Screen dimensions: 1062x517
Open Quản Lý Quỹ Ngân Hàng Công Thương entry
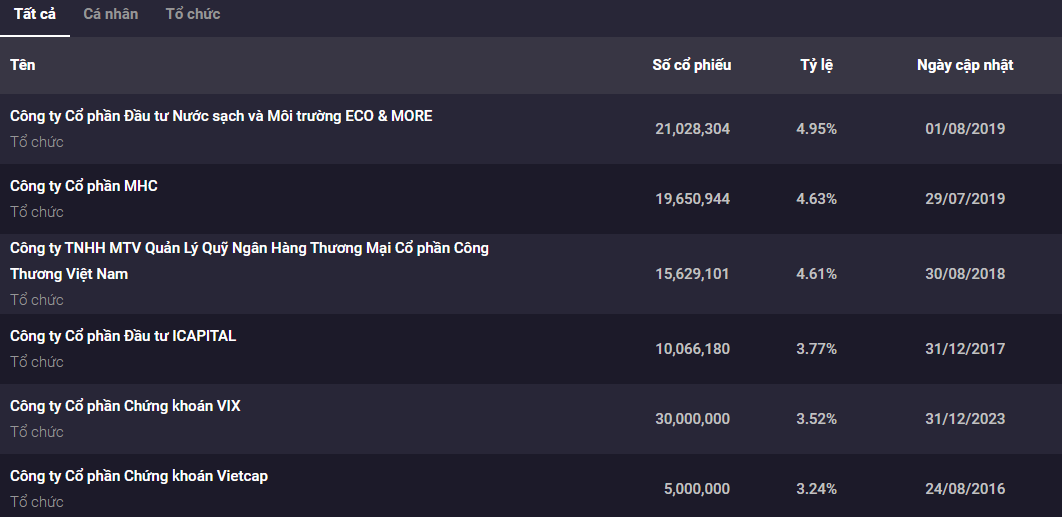coord(249,248)
